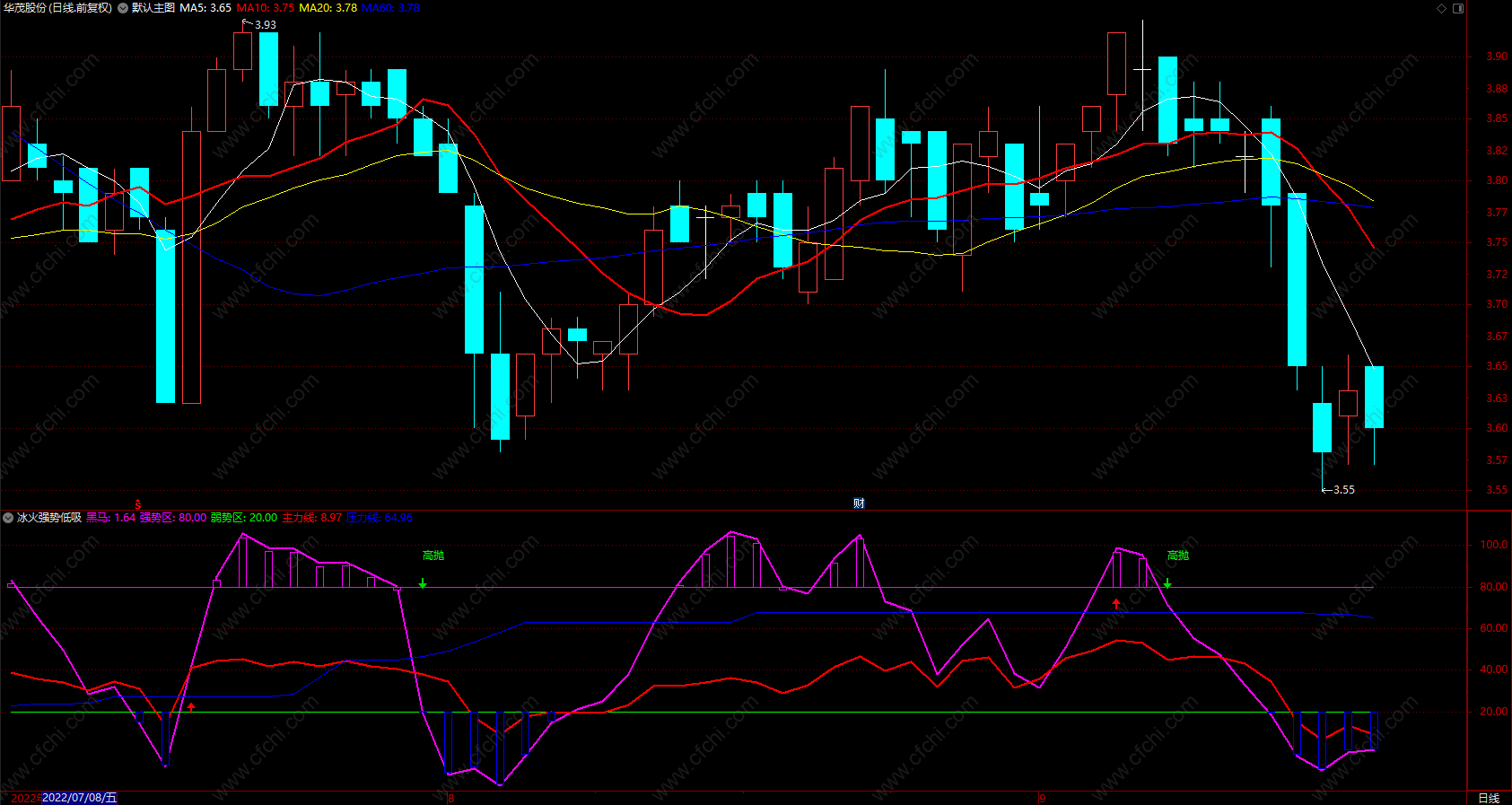This screenshot has width=1512, height=805.
Task: Click the 主力线: 8.97 indicator value
Action: pyautogui.click(x=312, y=518)
